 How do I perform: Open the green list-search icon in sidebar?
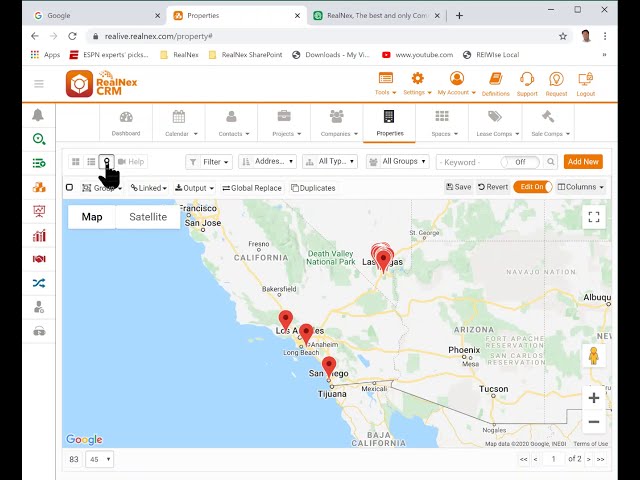tap(39, 163)
